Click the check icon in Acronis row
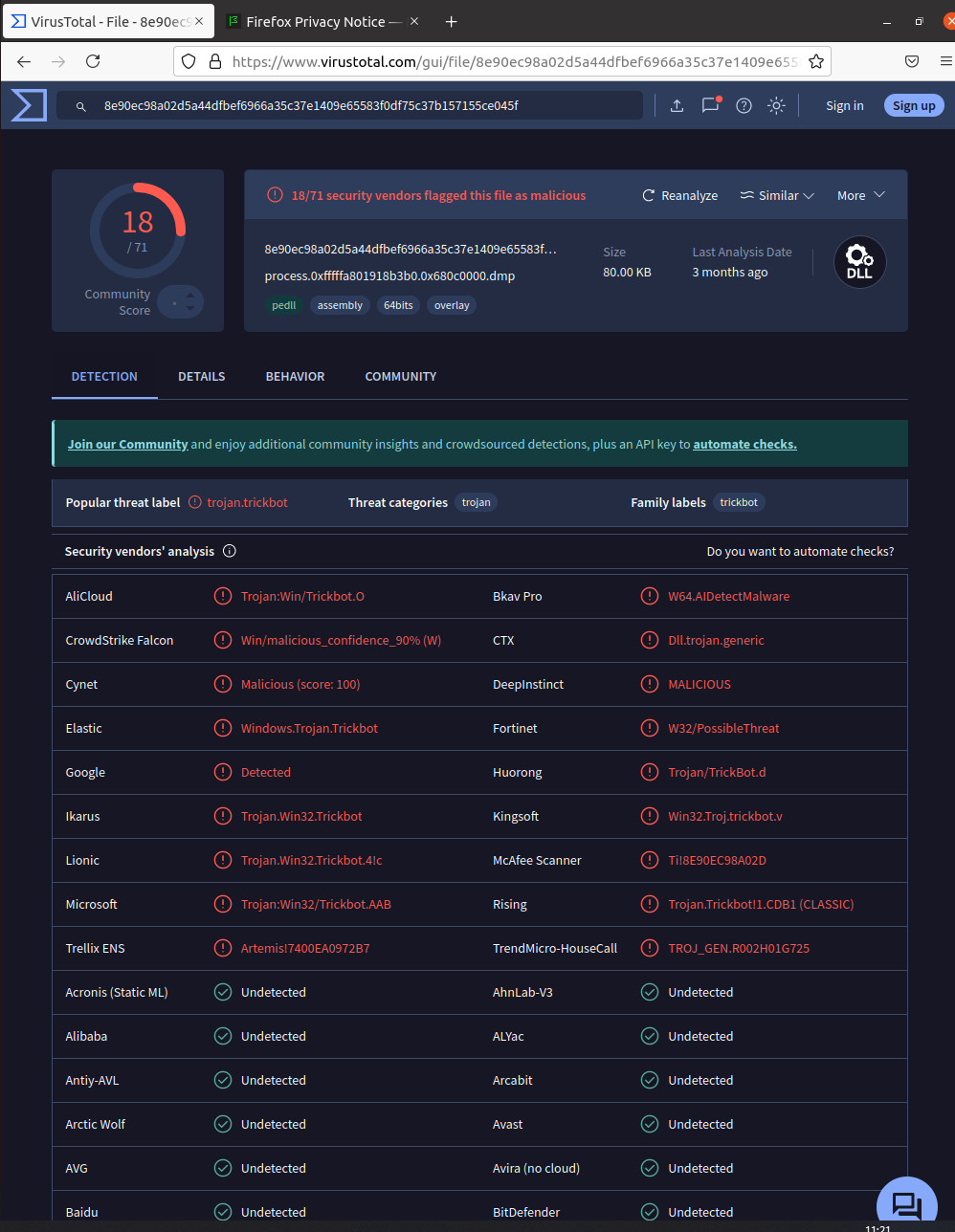The height and width of the screenshot is (1232, 955). 223,992
